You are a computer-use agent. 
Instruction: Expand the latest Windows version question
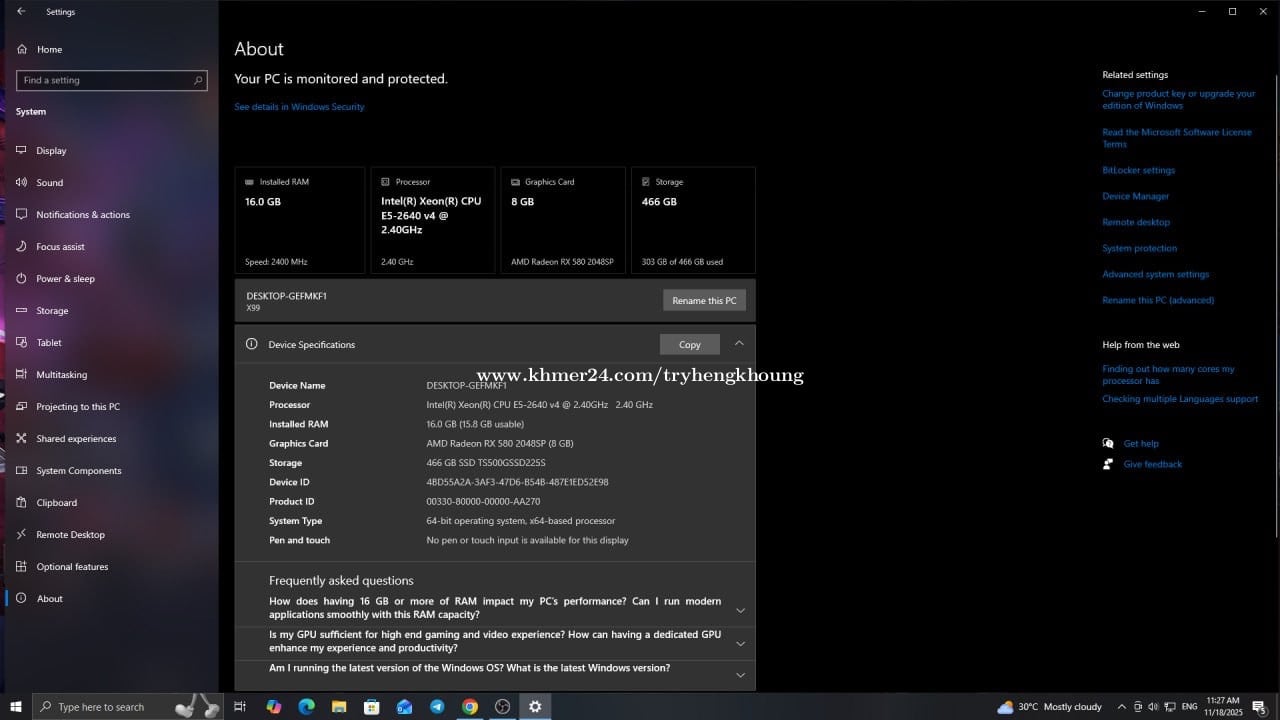pos(740,675)
